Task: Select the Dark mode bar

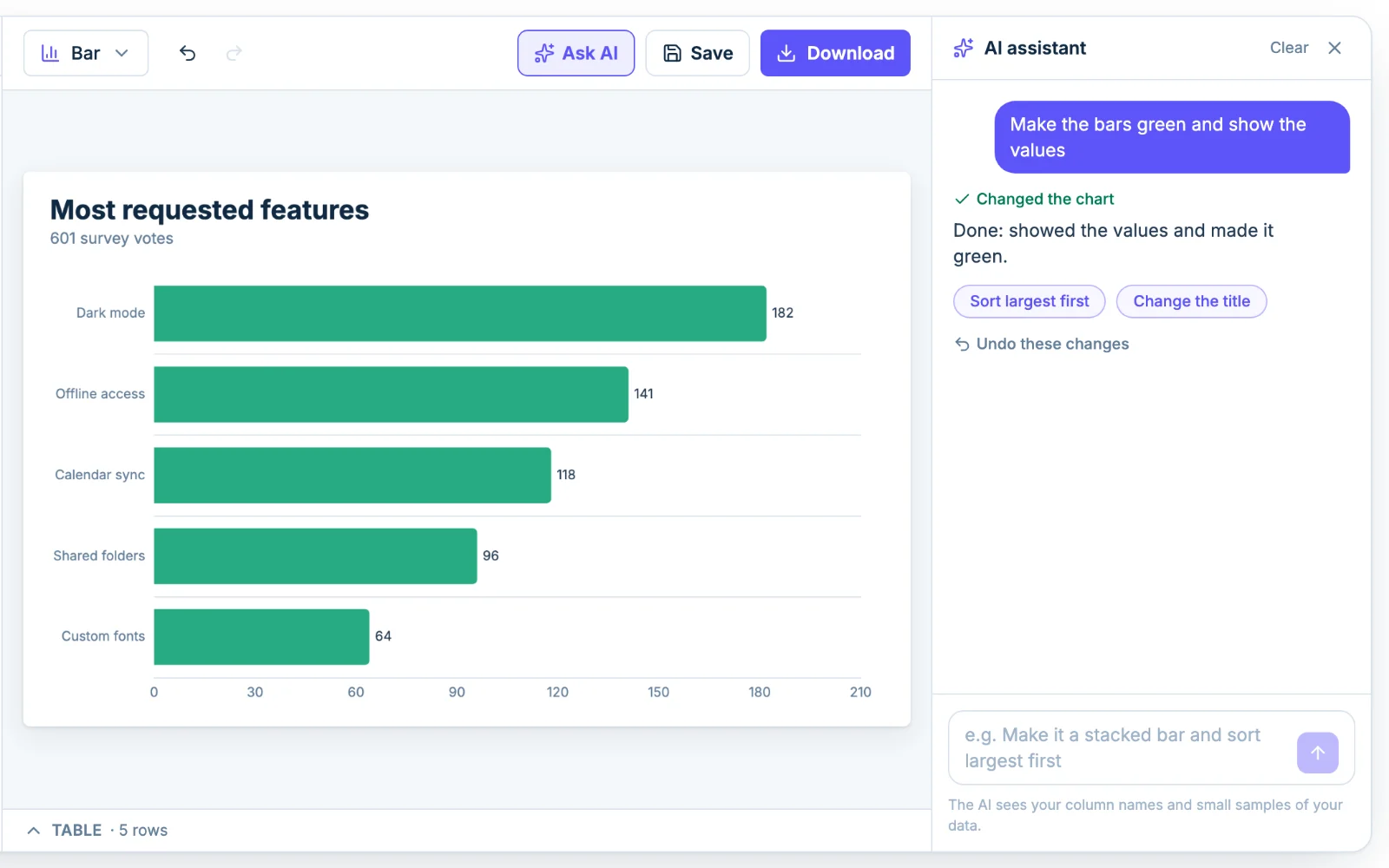Action: tap(460, 313)
